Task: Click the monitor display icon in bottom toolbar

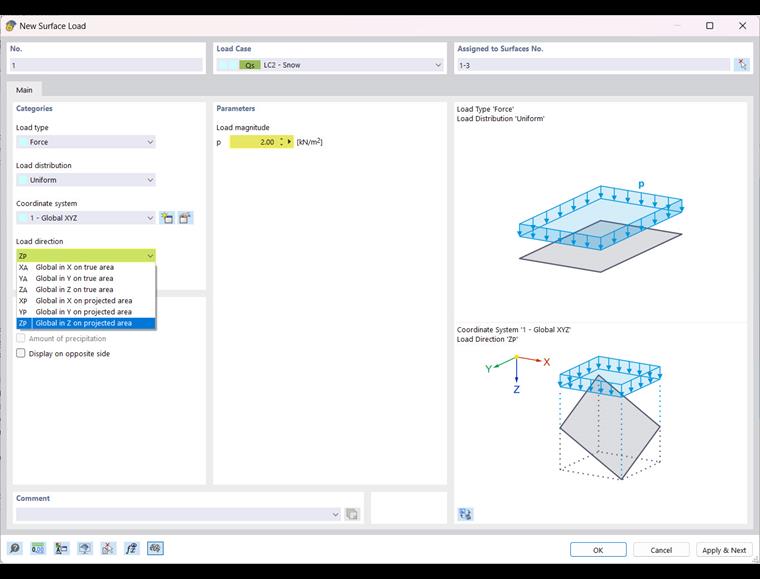Action: pos(85,548)
